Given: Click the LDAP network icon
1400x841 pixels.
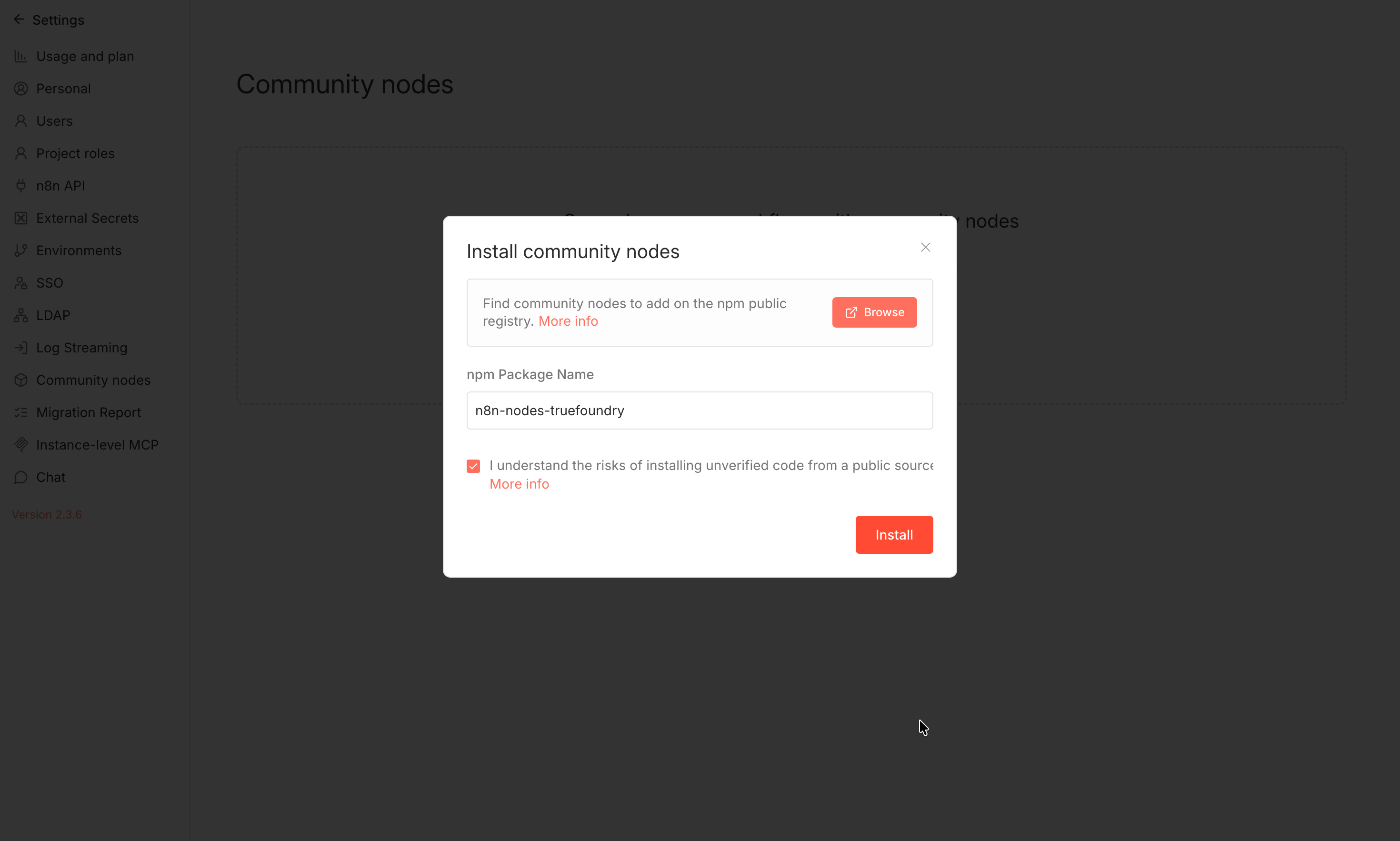Looking at the screenshot, I should [x=21, y=315].
